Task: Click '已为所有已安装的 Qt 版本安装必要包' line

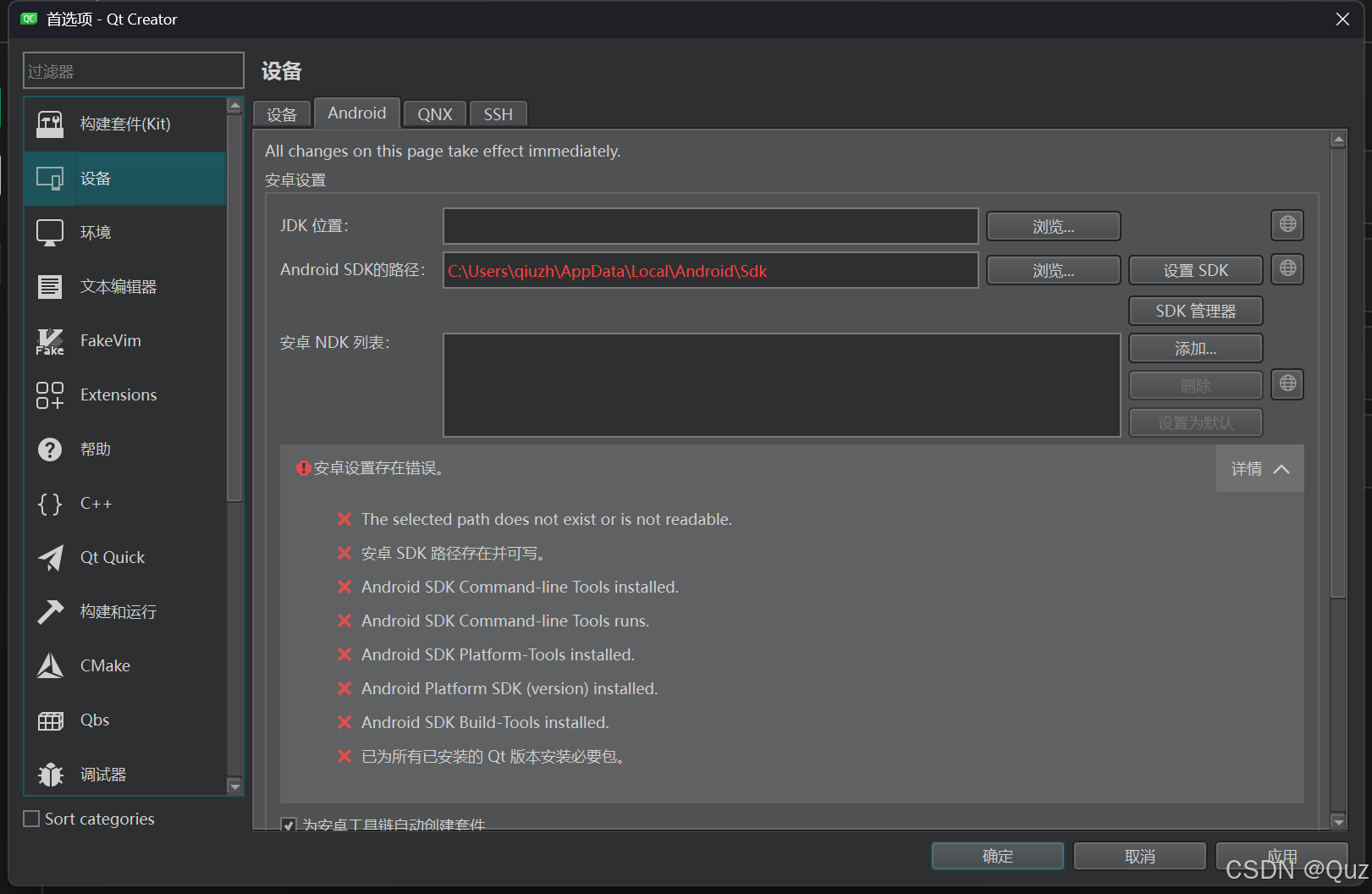Action: [494, 756]
